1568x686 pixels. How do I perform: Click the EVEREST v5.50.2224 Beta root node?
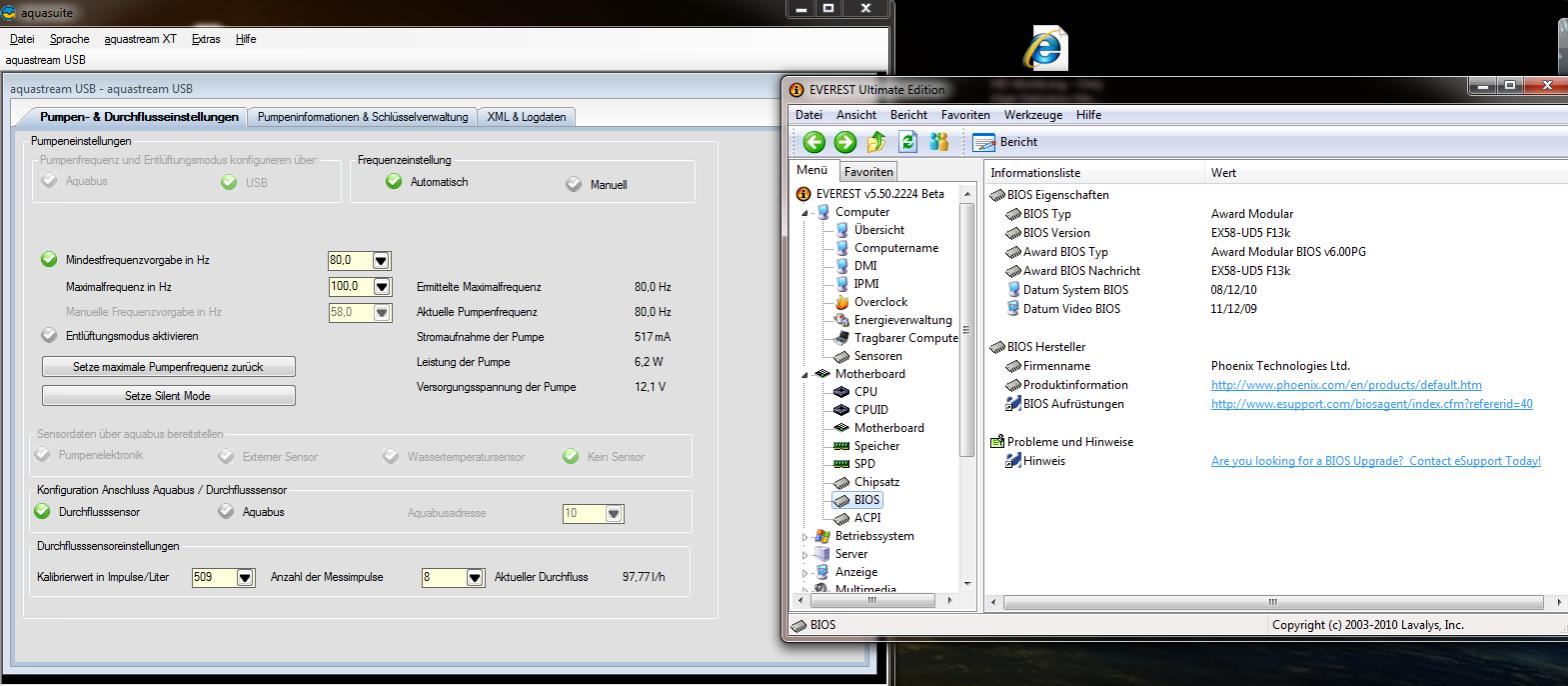tap(879, 194)
